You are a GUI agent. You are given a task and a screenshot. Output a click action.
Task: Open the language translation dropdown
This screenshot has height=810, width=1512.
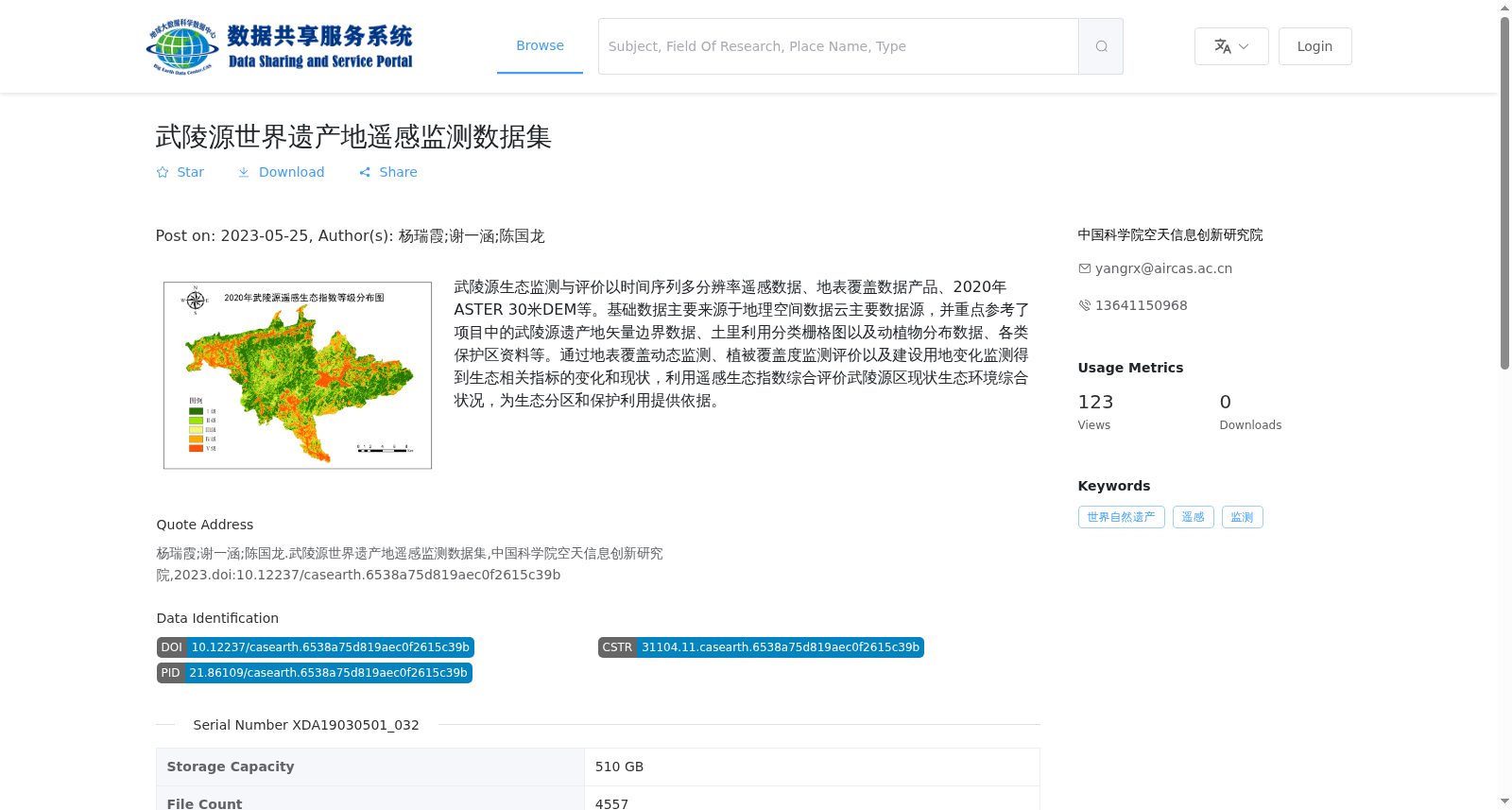point(1231,46)
